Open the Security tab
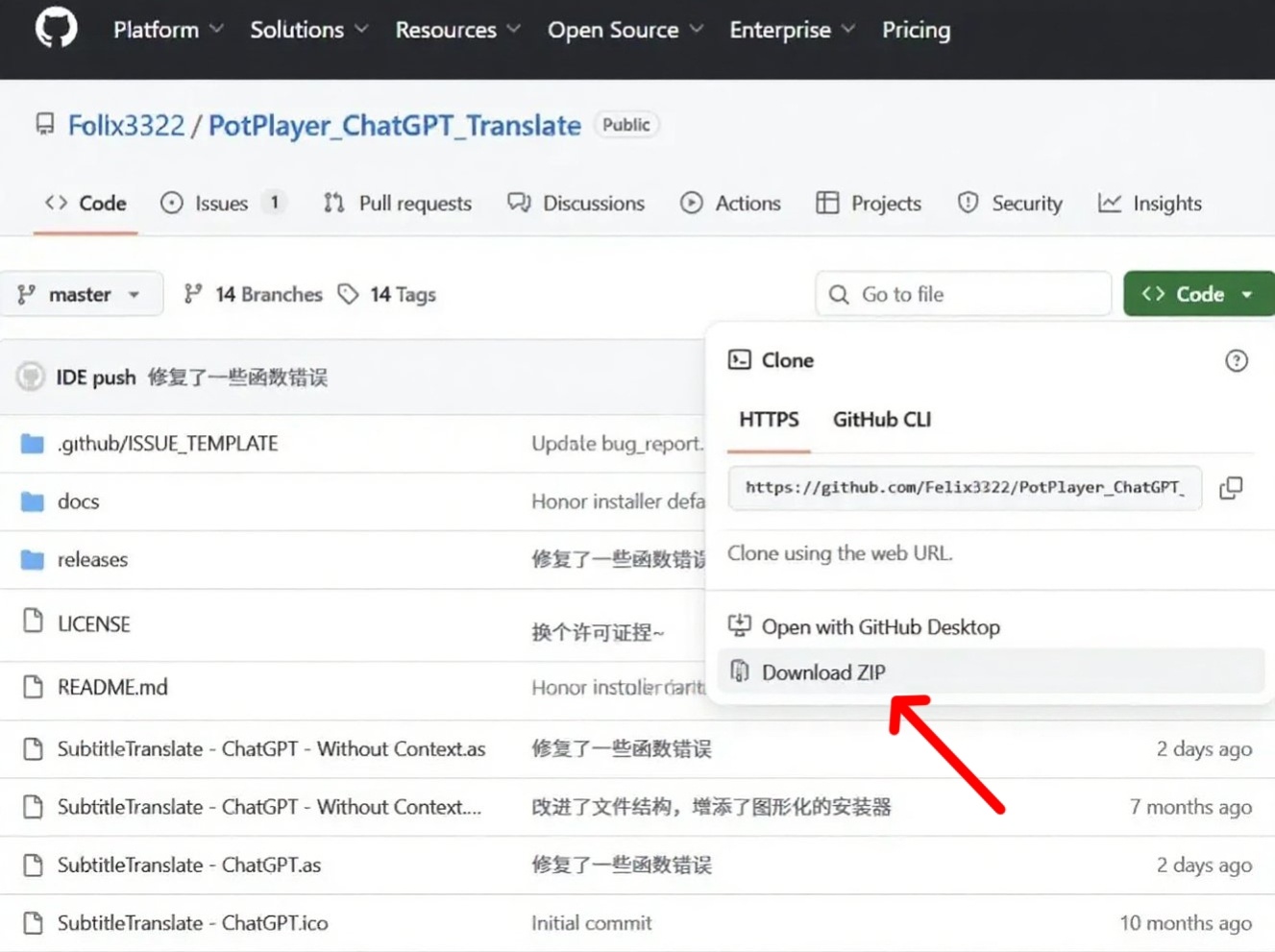1275x952 pixels. 1010,203
